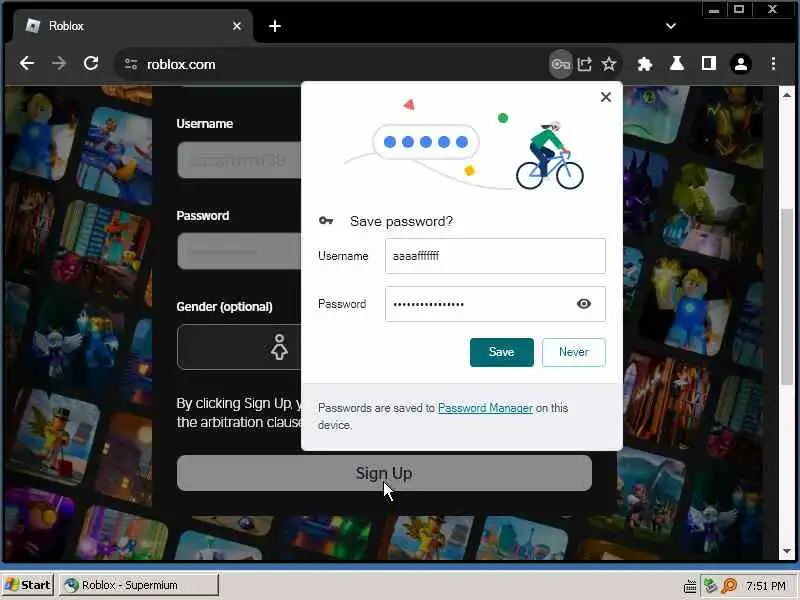This screenshot has height=600, width=800.
Task: Open the Extensions puzzle icon
Action: (645, 64)
